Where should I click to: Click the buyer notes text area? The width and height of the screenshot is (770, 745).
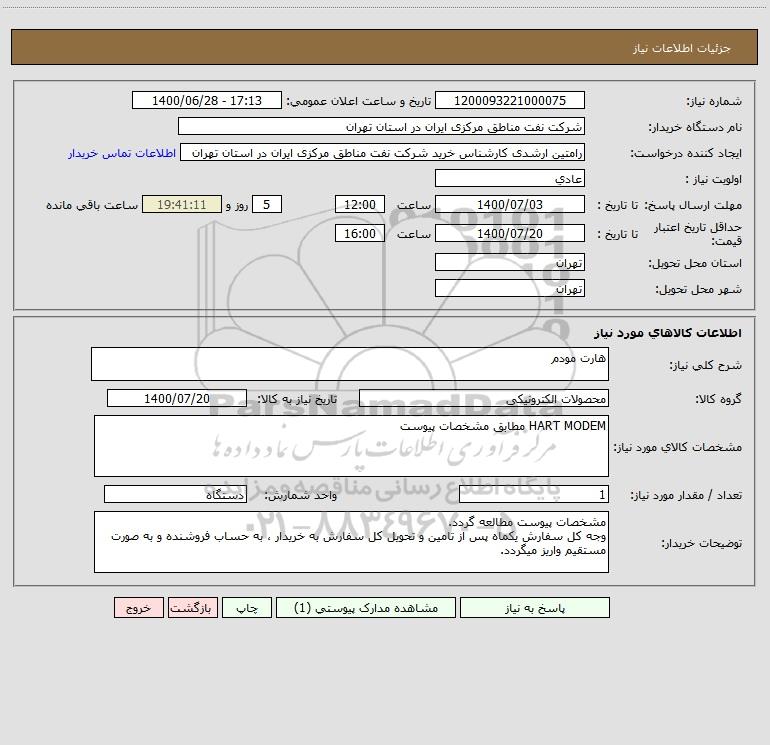[x=351, y=542]
